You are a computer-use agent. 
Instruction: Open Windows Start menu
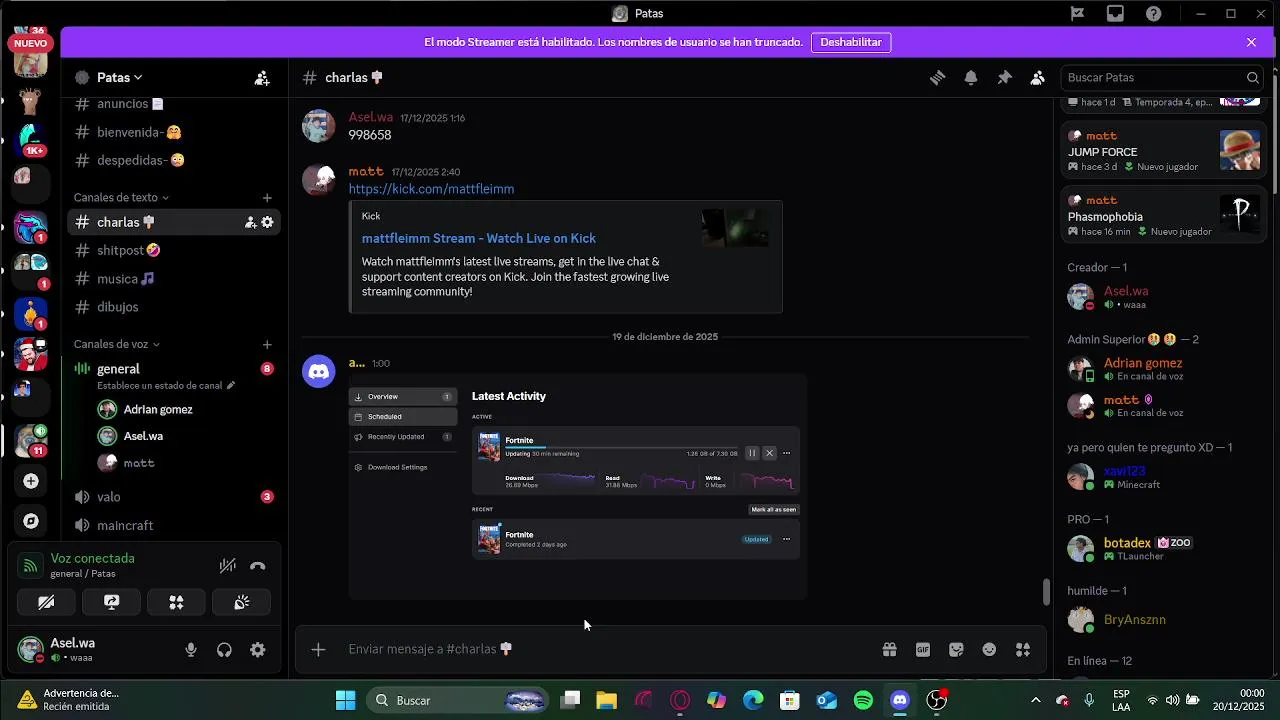(345, 700)
